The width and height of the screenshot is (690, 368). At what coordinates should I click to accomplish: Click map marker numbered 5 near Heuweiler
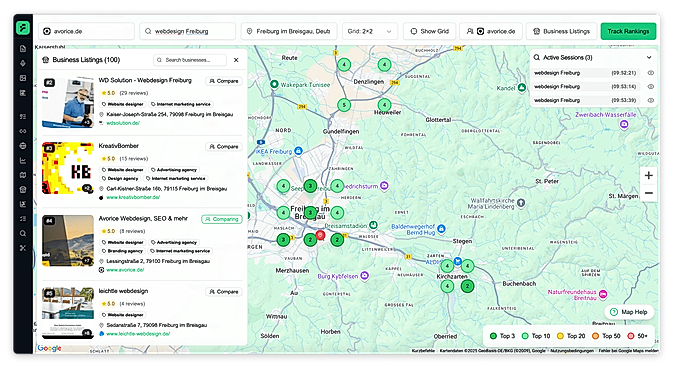coord(344,105)
